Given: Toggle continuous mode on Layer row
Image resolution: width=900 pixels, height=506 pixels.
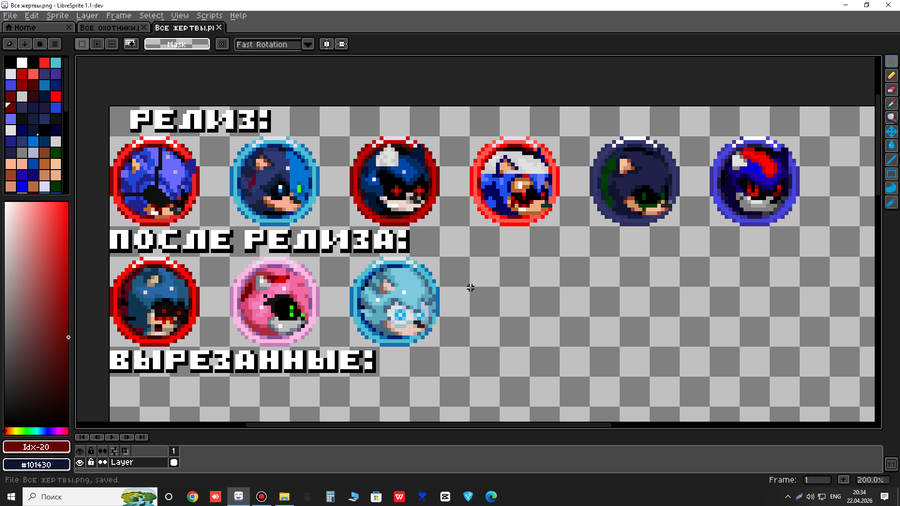Looking at the screenshot, I should 102,462.
